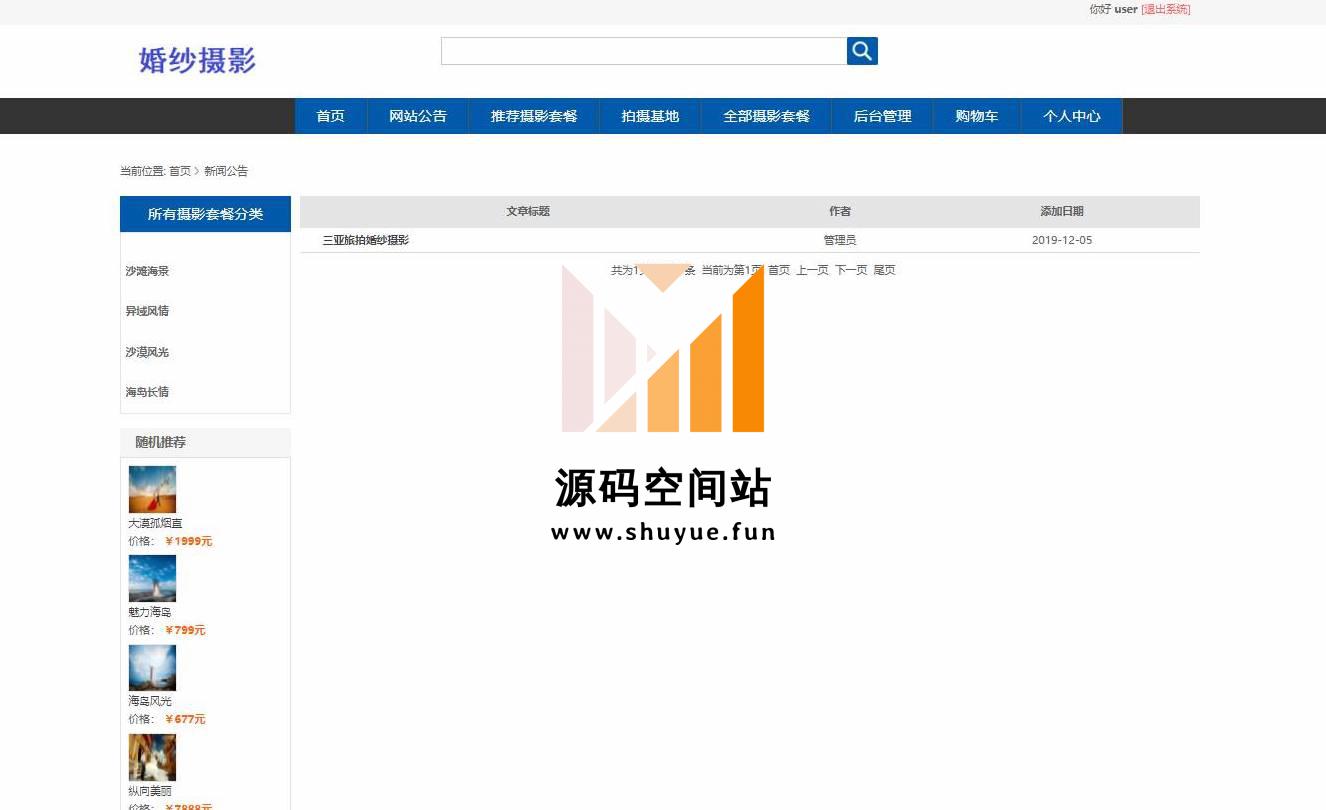Click the ￥677元 price text

tap(185, 719)
